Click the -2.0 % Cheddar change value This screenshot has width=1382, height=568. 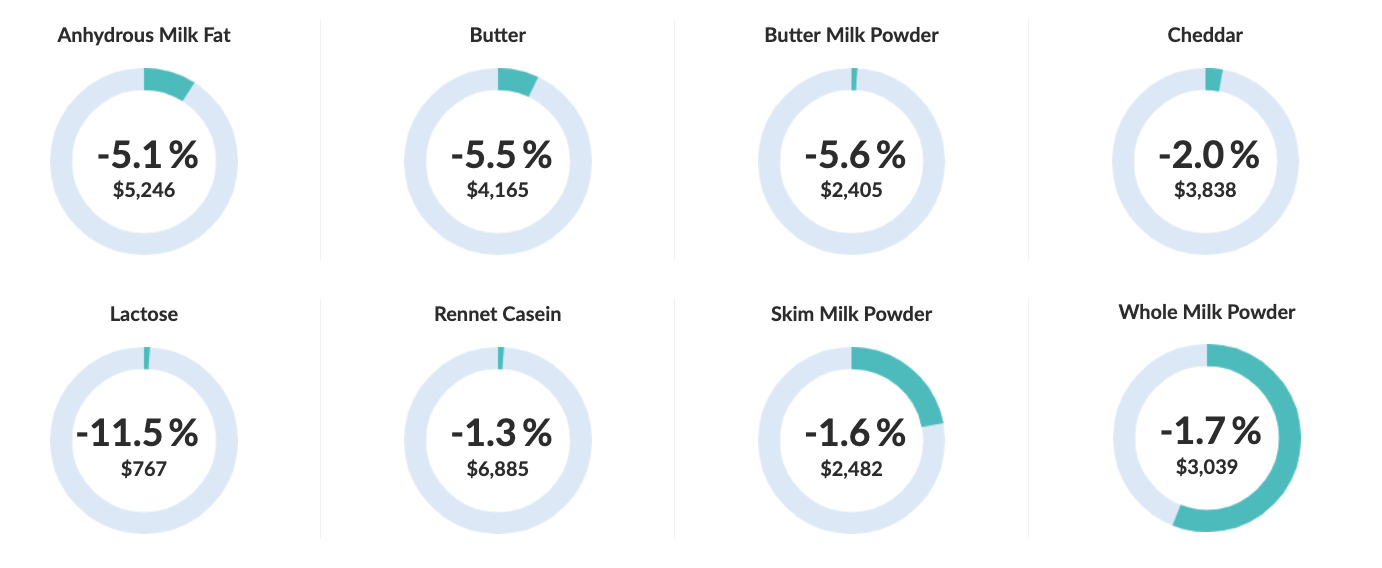click(x=1209, y=155)
